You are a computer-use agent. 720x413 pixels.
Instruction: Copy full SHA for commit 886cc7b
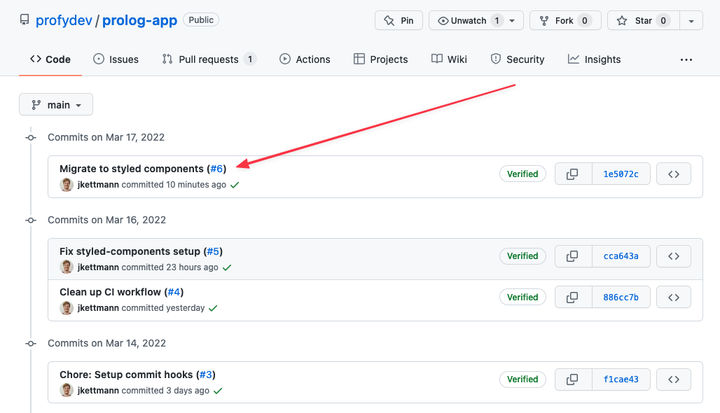click(x=573, y=297)
